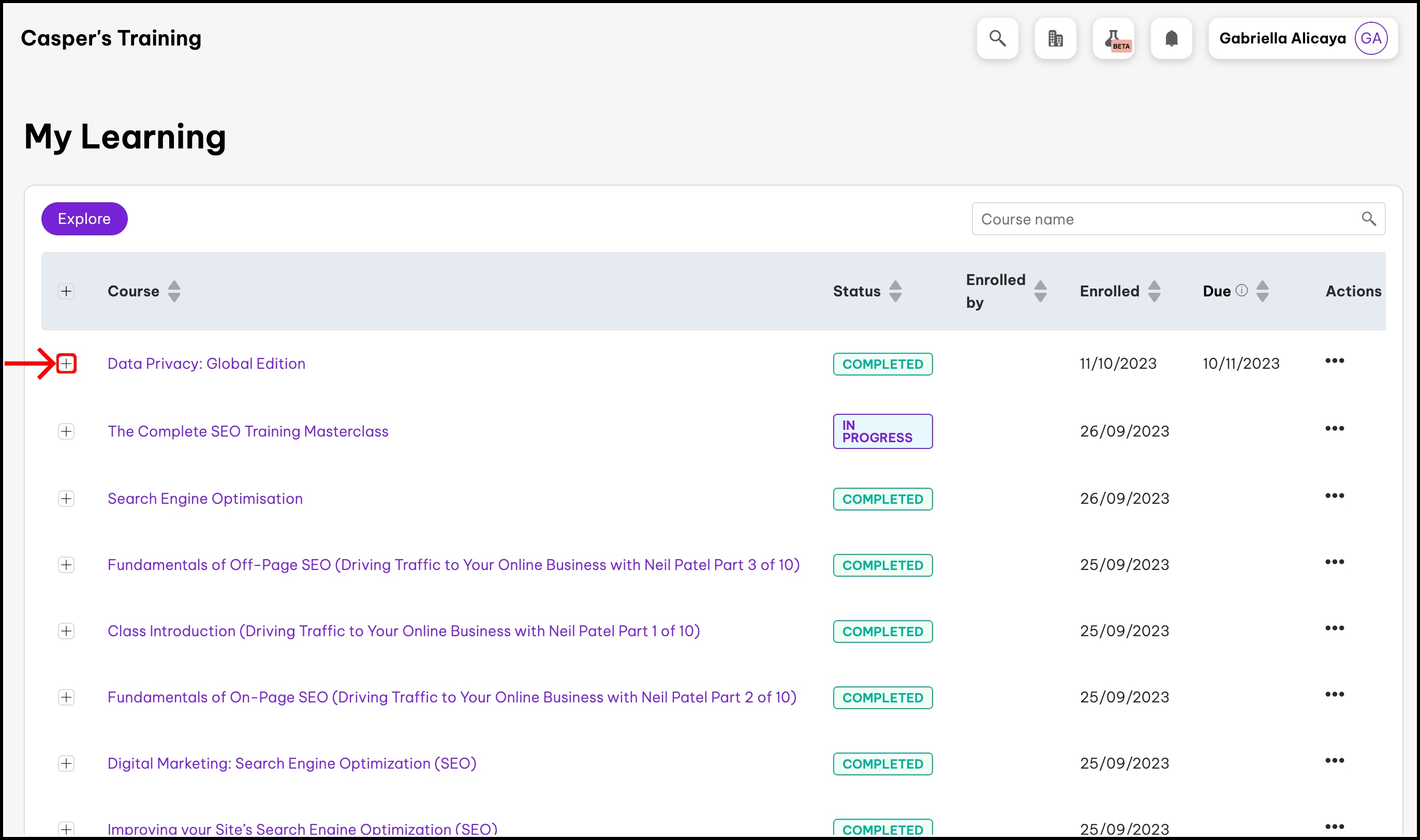Click the purple Explore button
Viewport: 1420px width, 840px height.
point(84,219)
